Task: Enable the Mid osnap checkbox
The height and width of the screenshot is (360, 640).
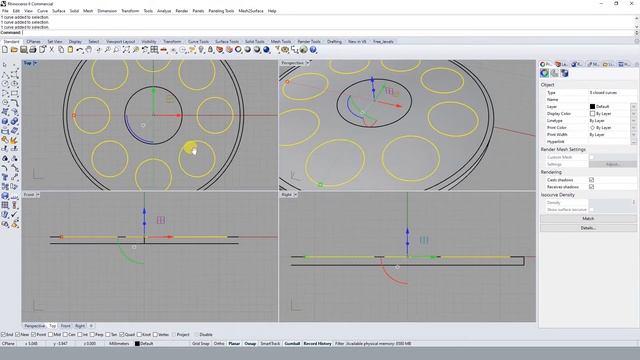Action: point(50,335)
